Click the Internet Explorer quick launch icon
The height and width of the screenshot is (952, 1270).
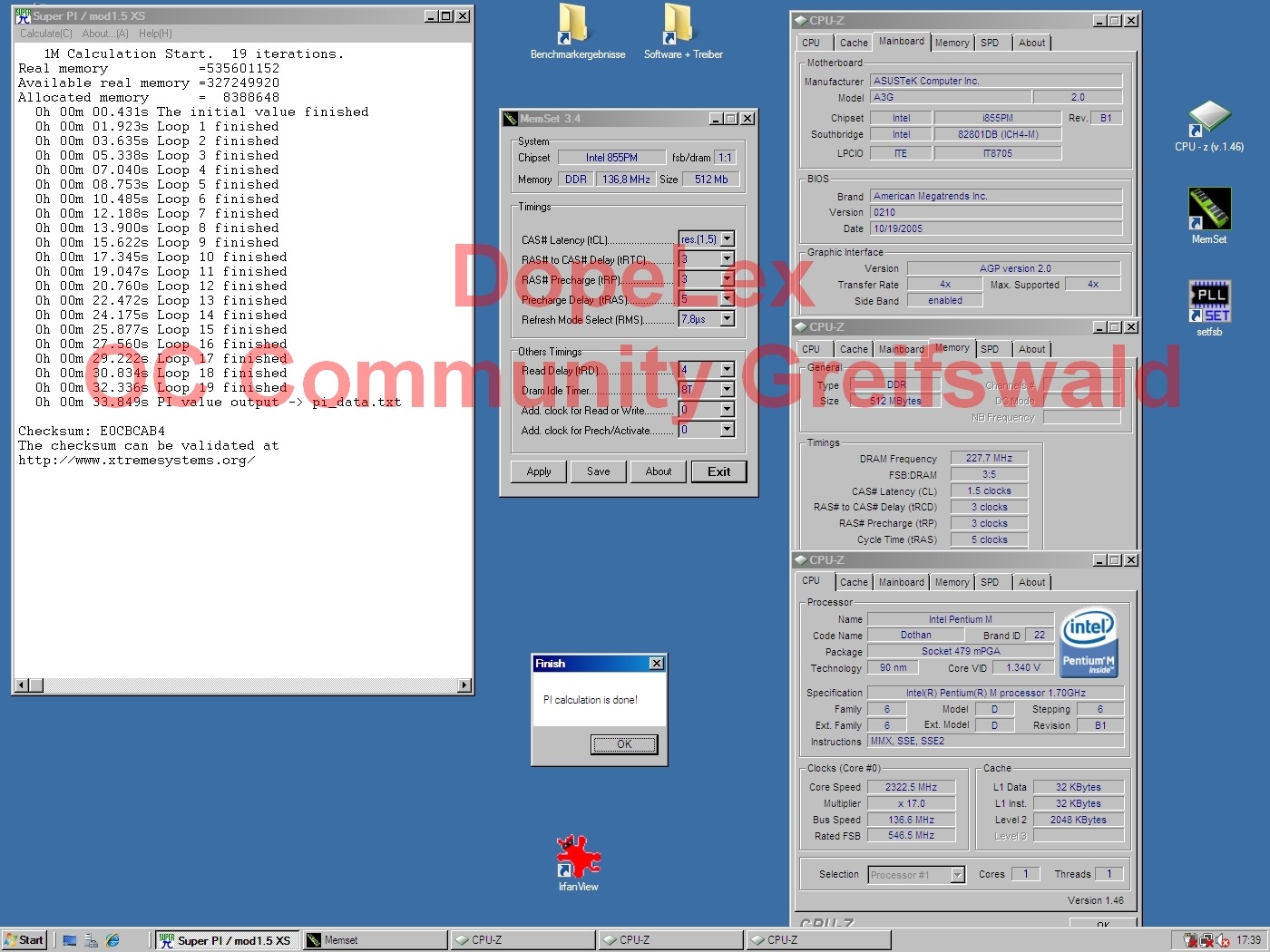pyautogui.click(x=112, y=940)
